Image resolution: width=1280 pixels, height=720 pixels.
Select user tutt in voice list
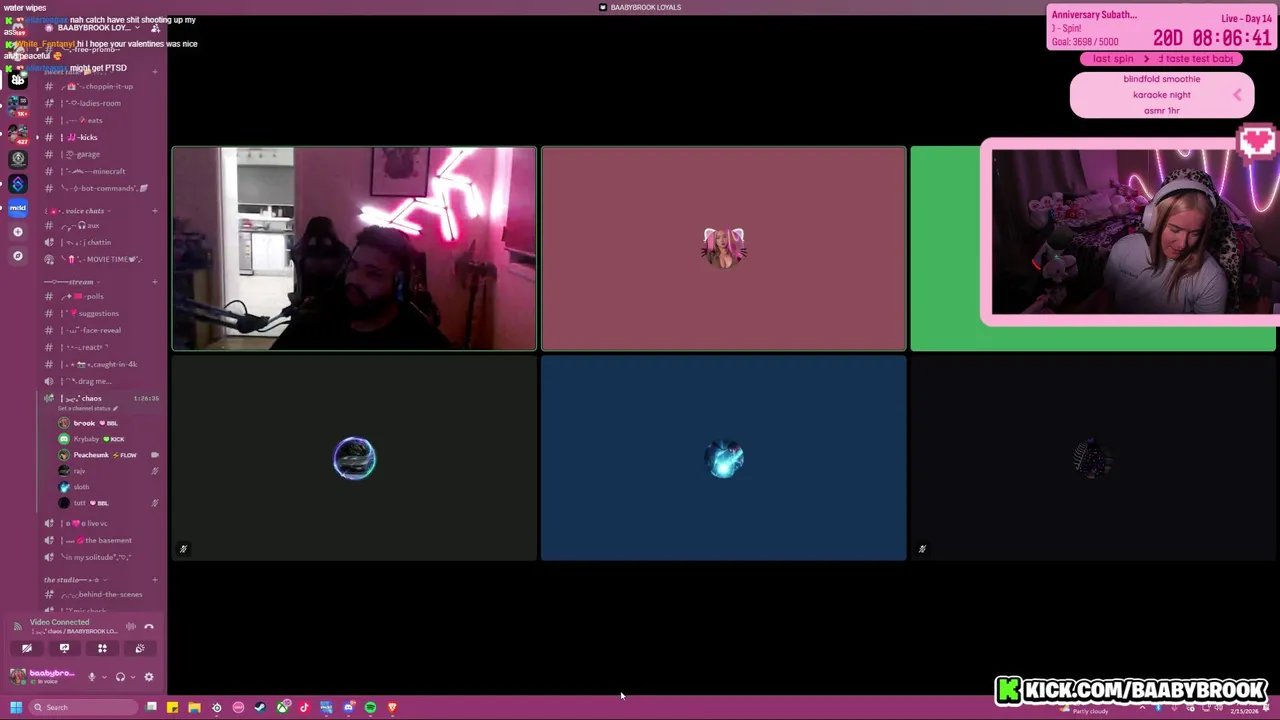tap(108, 503)
